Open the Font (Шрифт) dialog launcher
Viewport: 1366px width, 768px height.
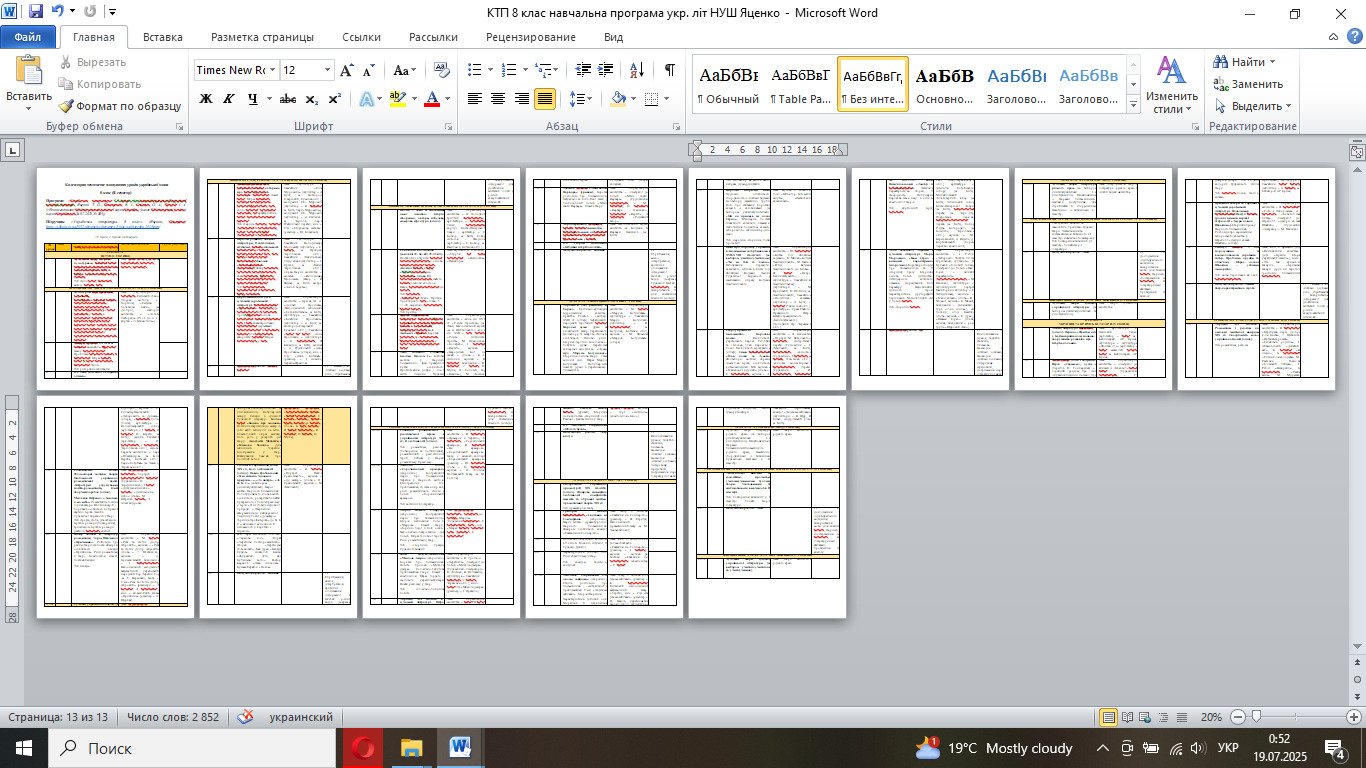point(450,127)
